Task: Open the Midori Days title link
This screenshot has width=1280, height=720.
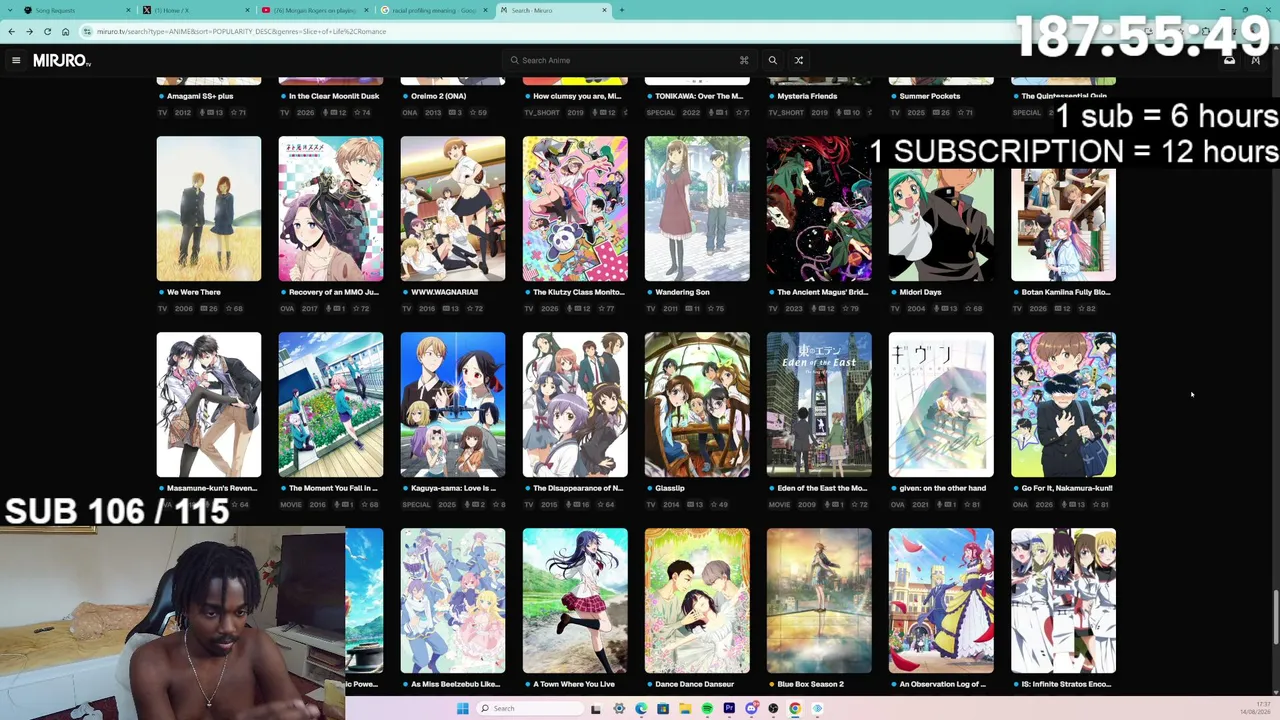Action: pos(920,292)
